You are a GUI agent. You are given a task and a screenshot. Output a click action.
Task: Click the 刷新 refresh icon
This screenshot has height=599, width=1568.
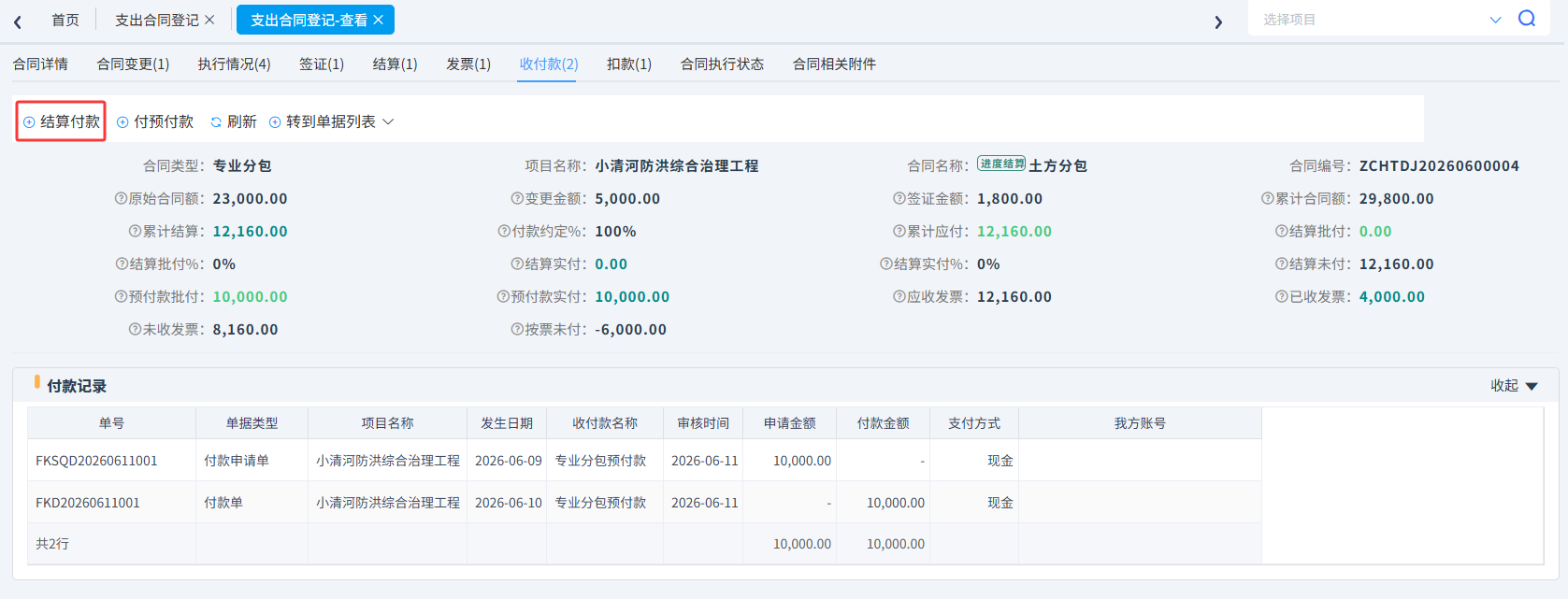216,122
